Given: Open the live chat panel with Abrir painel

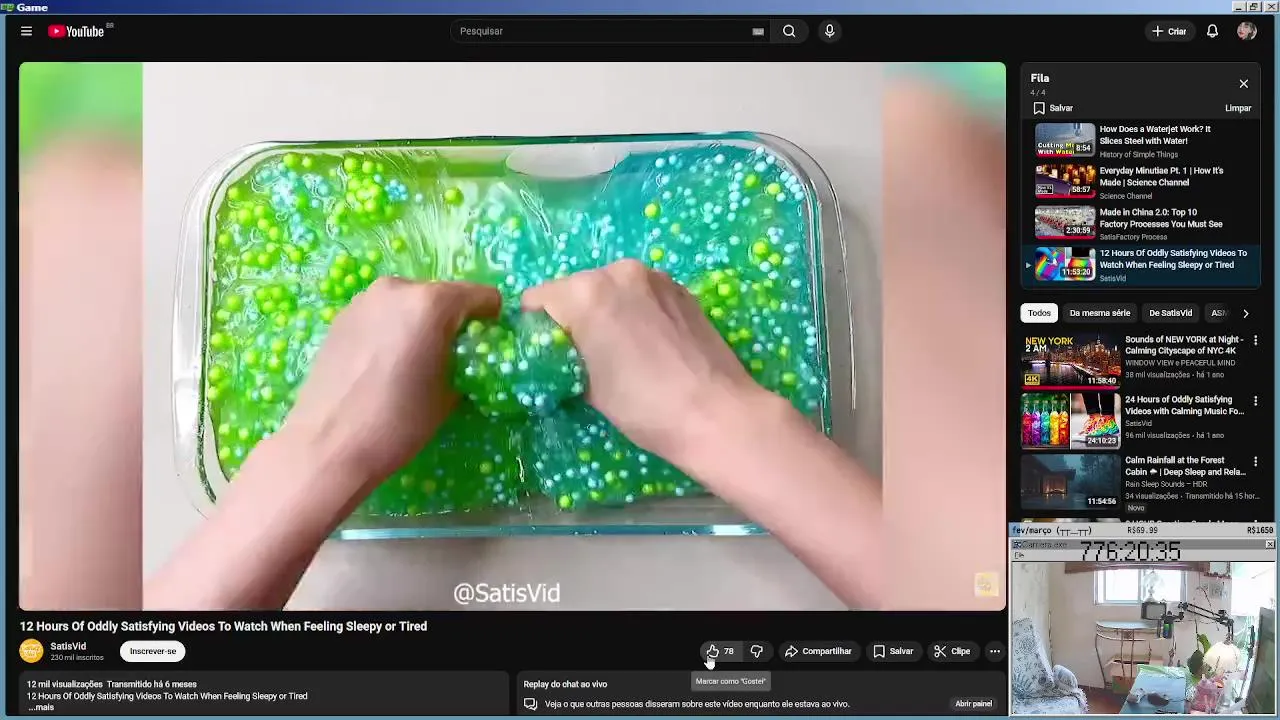Looking at the screenshot, I should point(973,704).
